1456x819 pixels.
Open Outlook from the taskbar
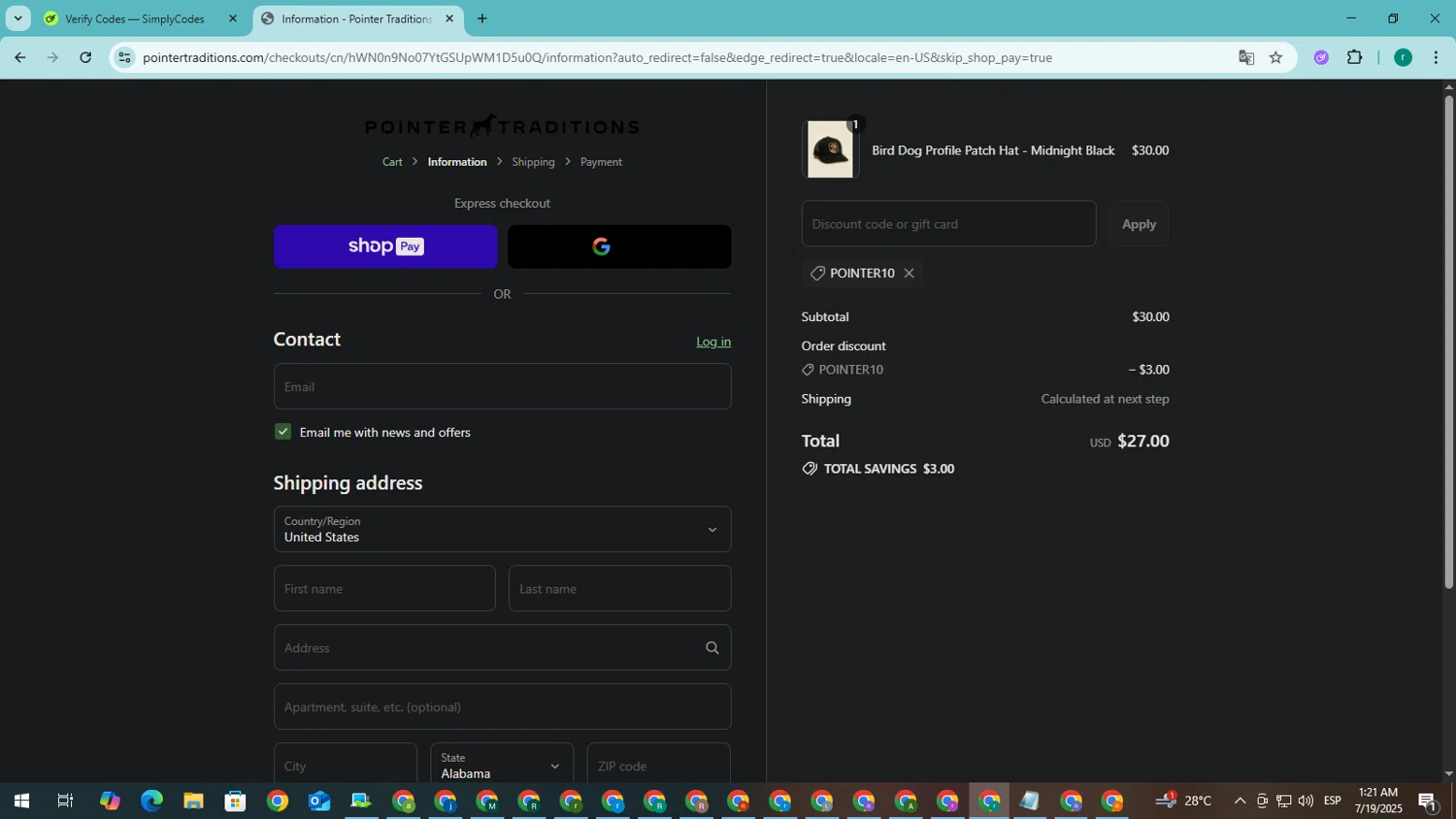coord(319,802)
